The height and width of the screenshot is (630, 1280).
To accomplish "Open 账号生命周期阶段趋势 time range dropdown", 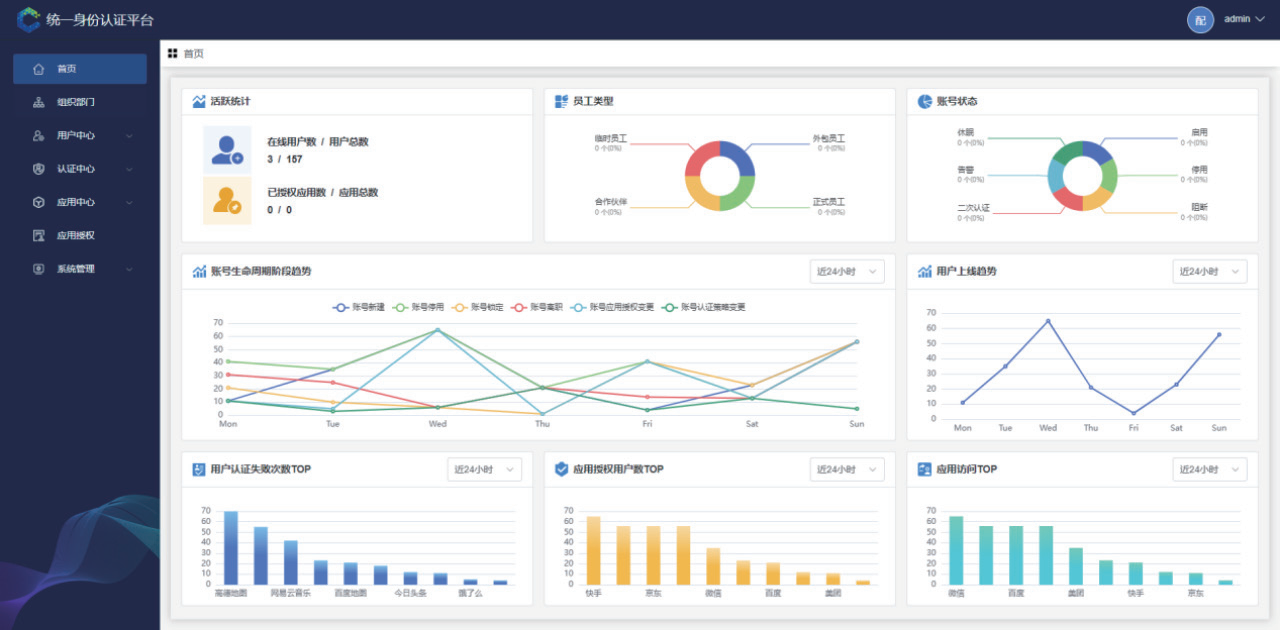I will [x=846, y=272].
